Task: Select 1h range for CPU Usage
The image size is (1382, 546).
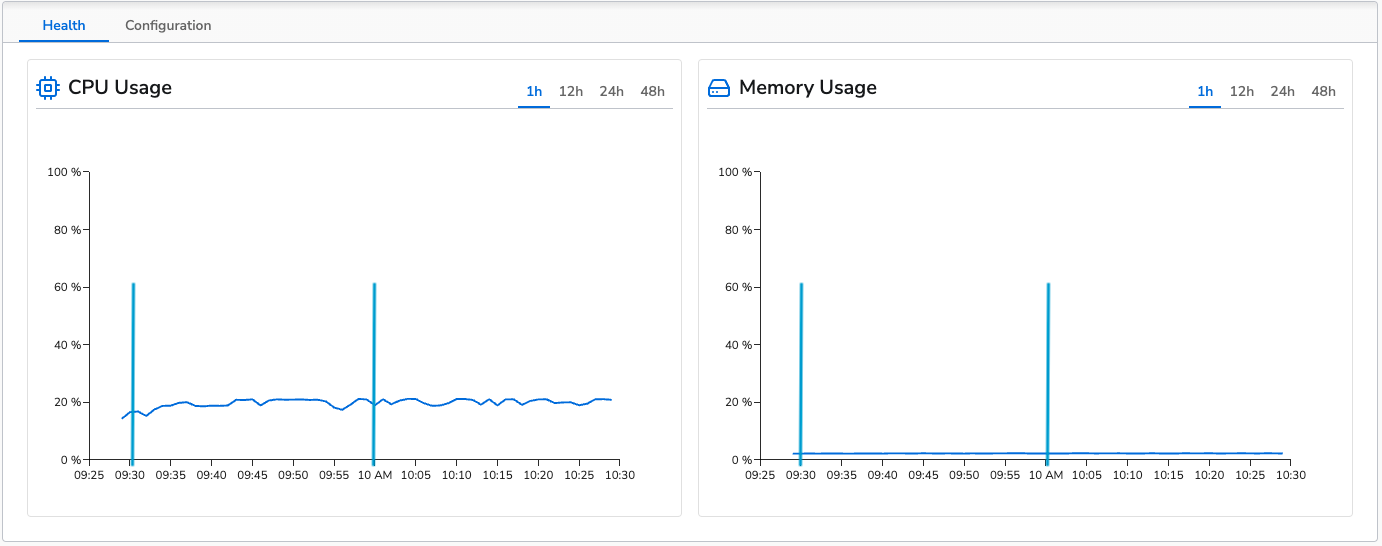Action: (534, 91)
